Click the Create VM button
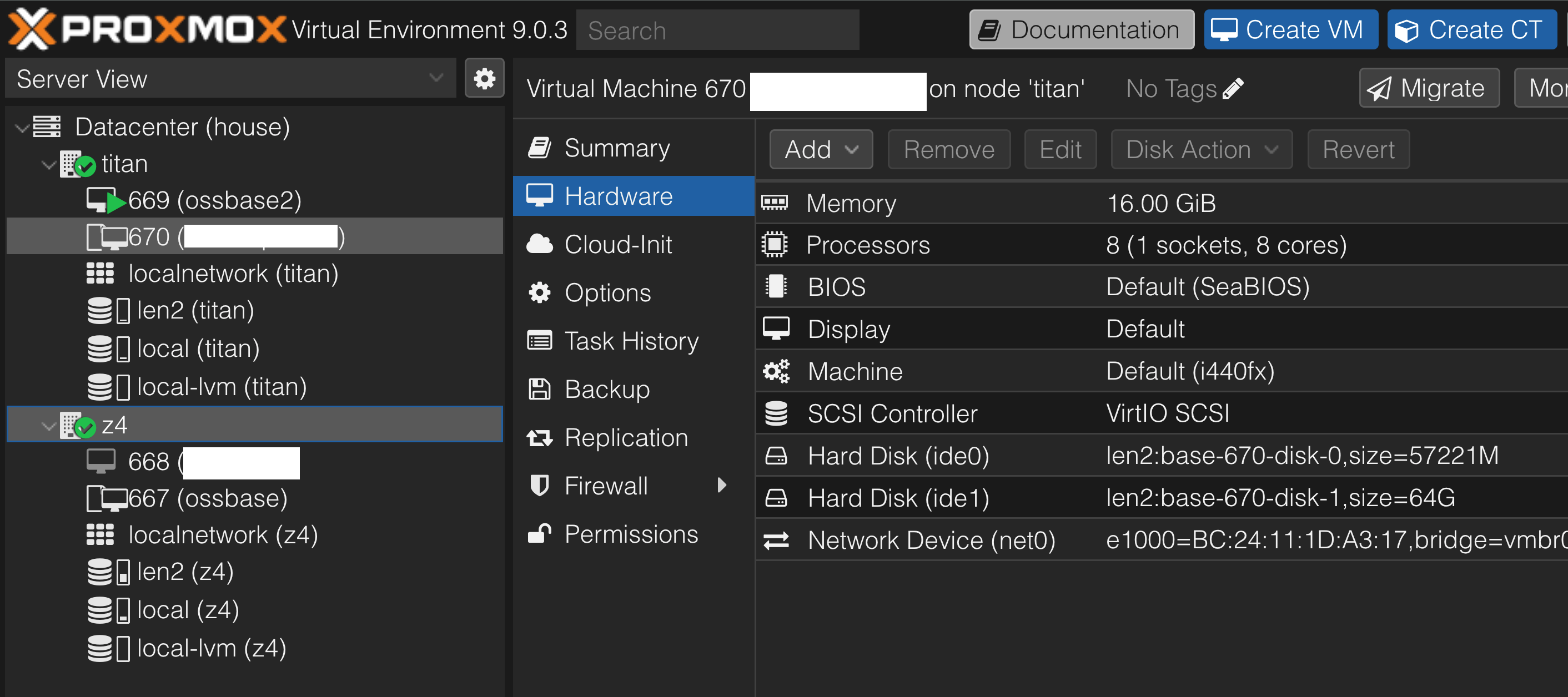Screen dimensions: 1568x697 pos(1290,30)
